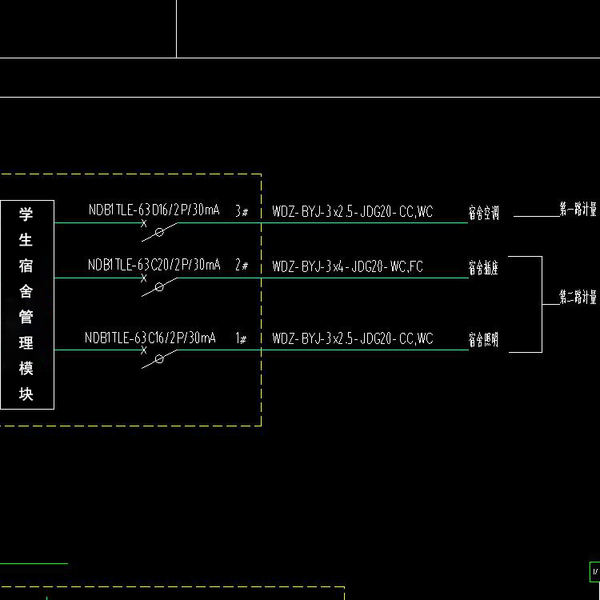
Task: Select the WDZ-BYJ-3x2.5-JDG20-CC,WC cable label on circuit 3#
Action: pos(352,212)
